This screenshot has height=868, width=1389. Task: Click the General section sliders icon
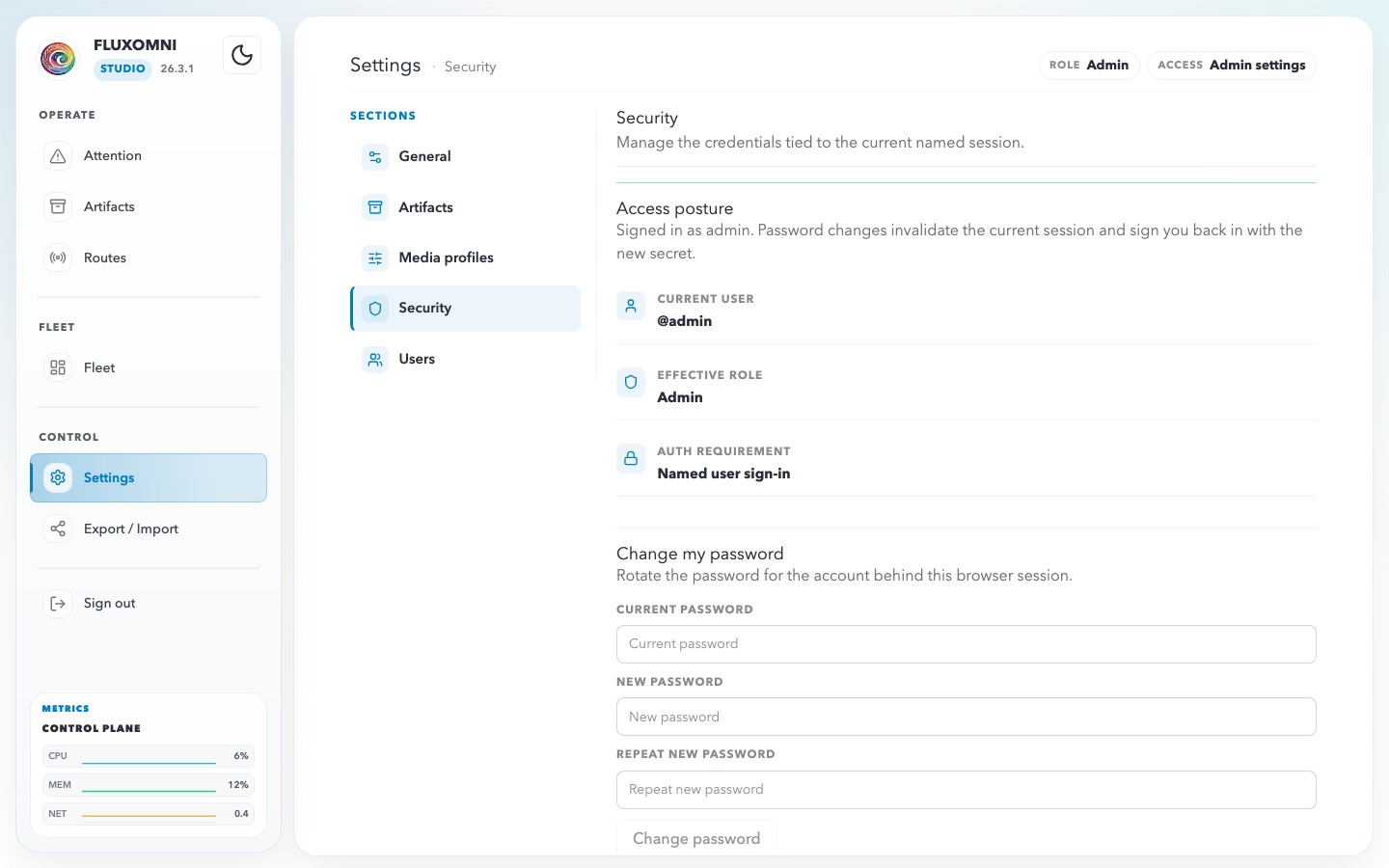coord(375,156)
